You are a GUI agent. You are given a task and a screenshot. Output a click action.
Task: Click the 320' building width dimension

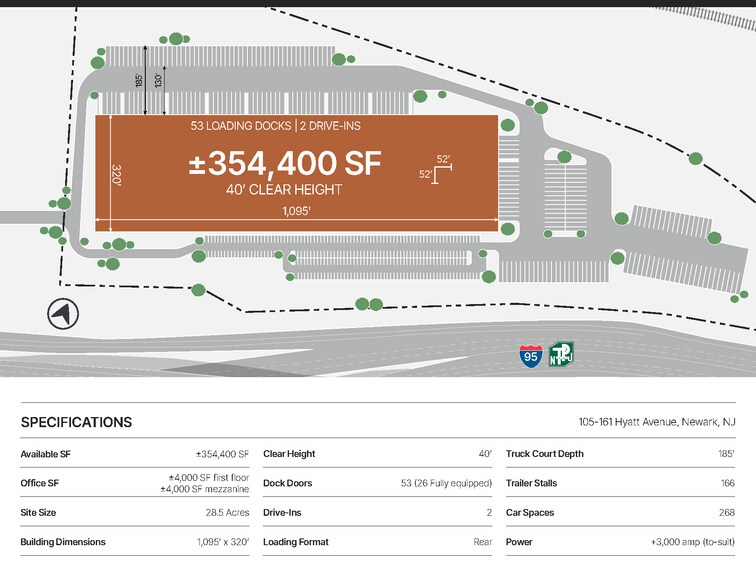[117, 175]
